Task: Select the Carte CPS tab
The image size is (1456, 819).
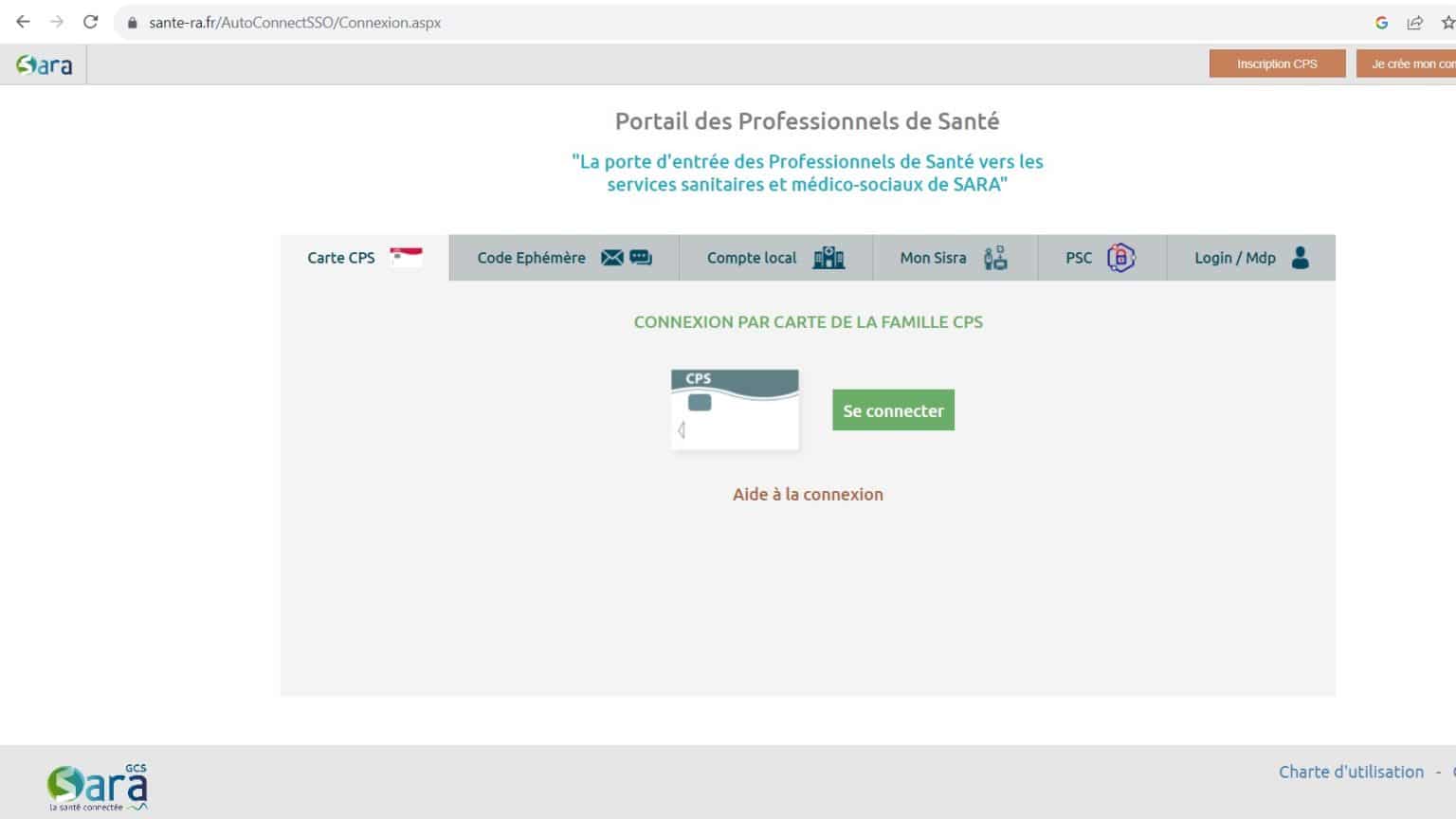Action: 364,258
